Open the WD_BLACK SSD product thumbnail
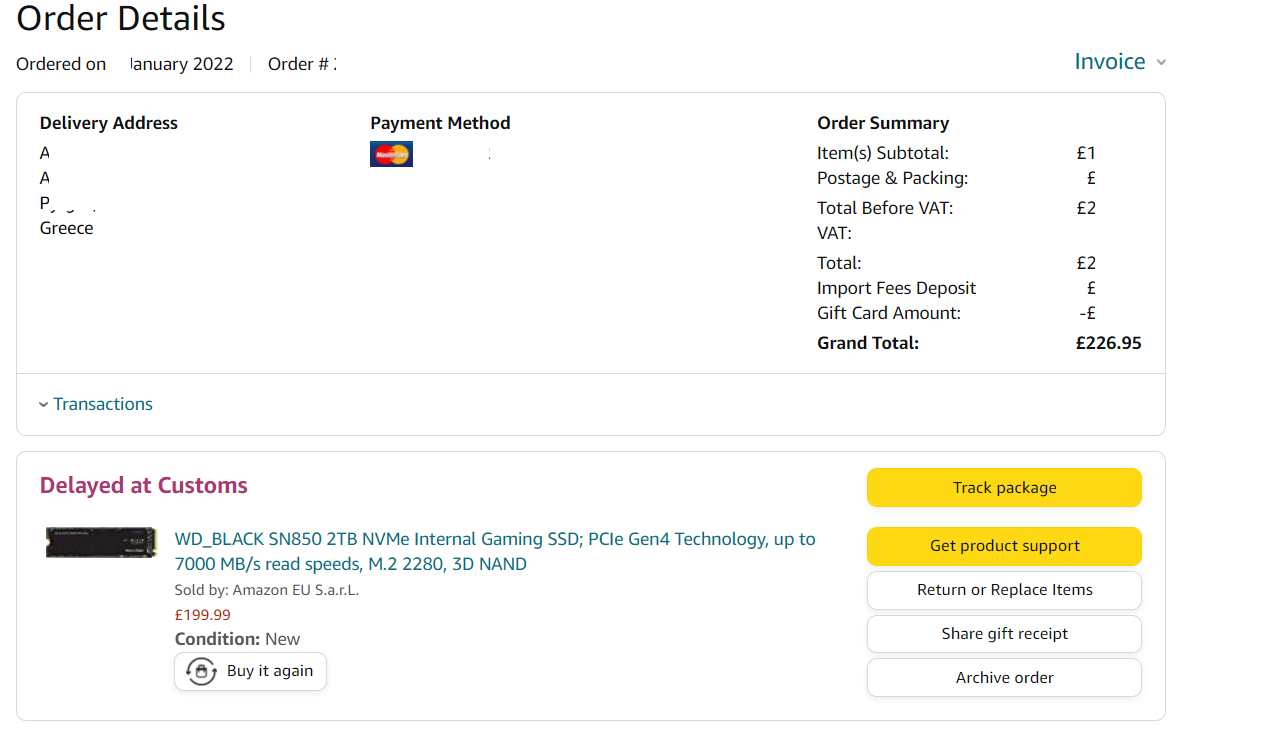 coord(102,542)
